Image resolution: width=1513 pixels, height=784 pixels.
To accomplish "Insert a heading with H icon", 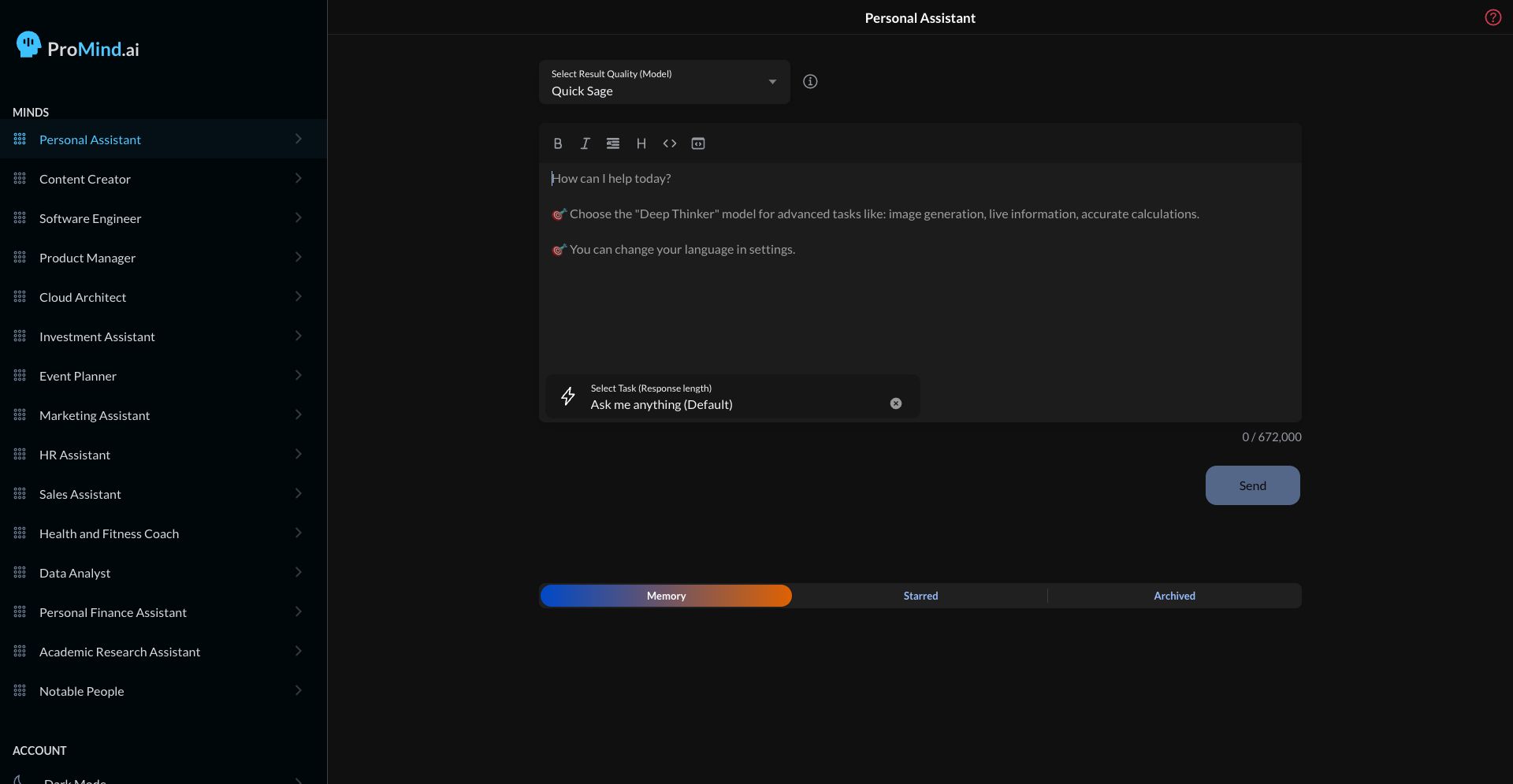I will [x=641, y=143].
